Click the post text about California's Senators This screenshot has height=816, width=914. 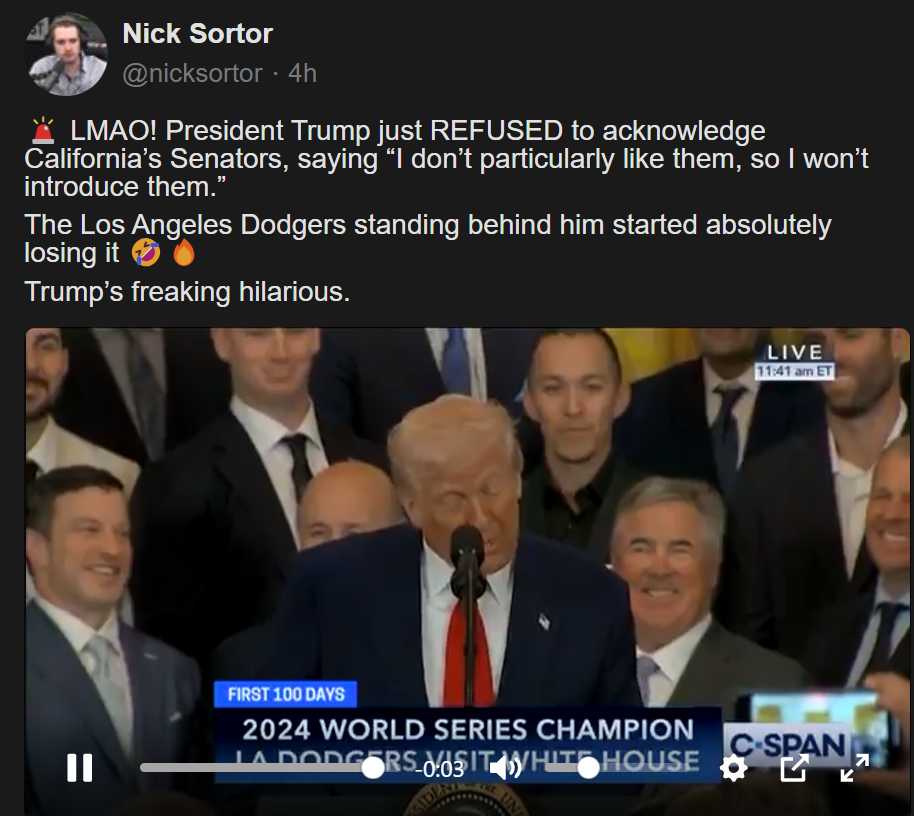coord(446,158)
